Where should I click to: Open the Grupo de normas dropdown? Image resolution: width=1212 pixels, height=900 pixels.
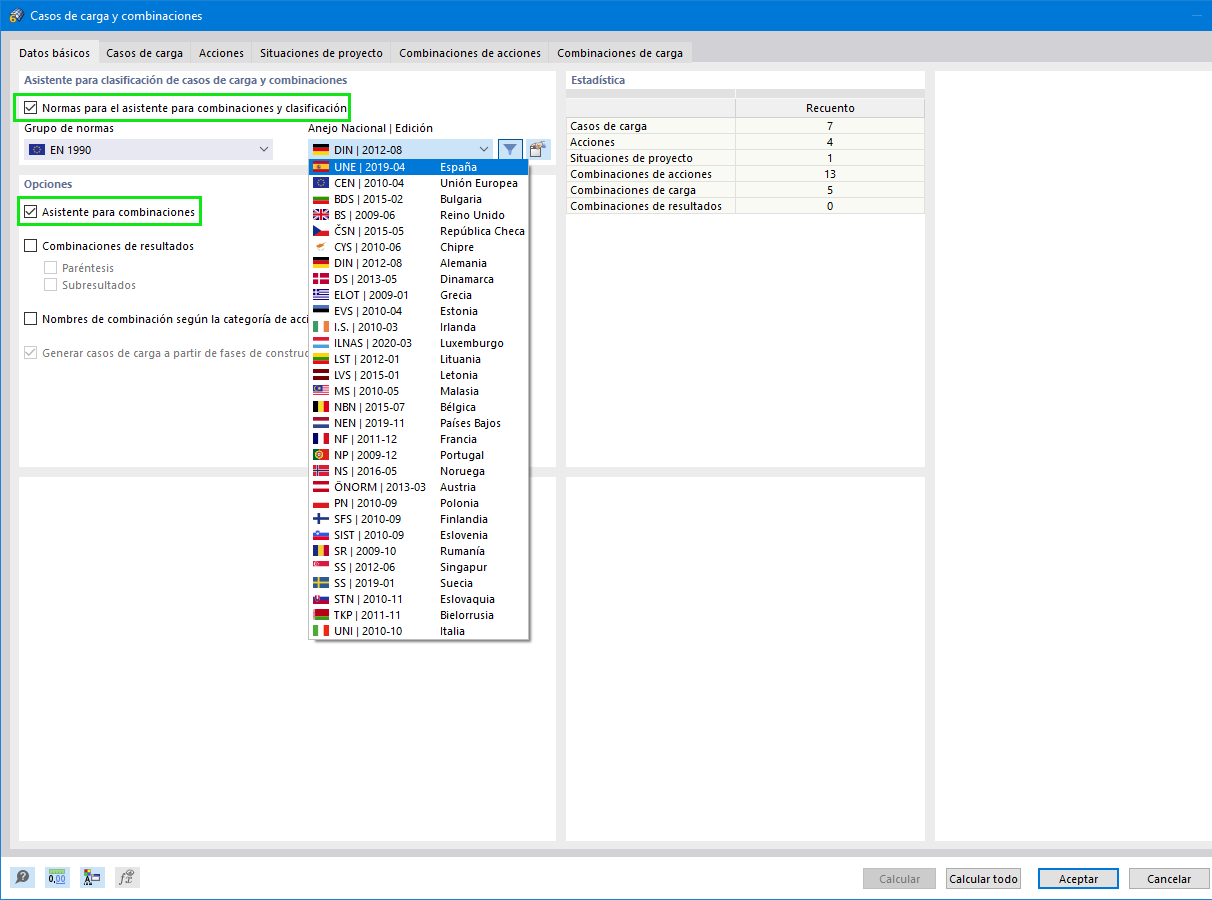tap(264, 148)
